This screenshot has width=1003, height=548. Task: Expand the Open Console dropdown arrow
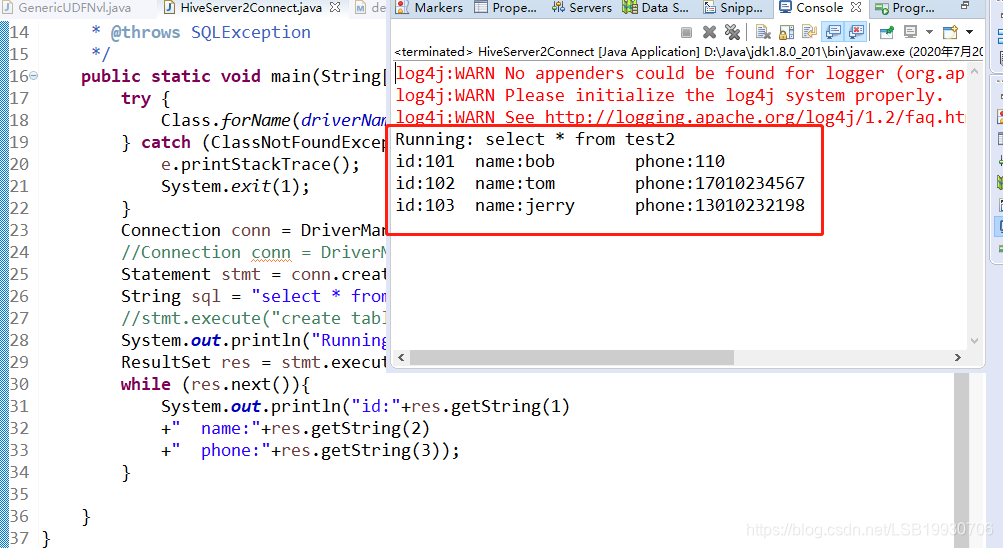pos(970,32)
